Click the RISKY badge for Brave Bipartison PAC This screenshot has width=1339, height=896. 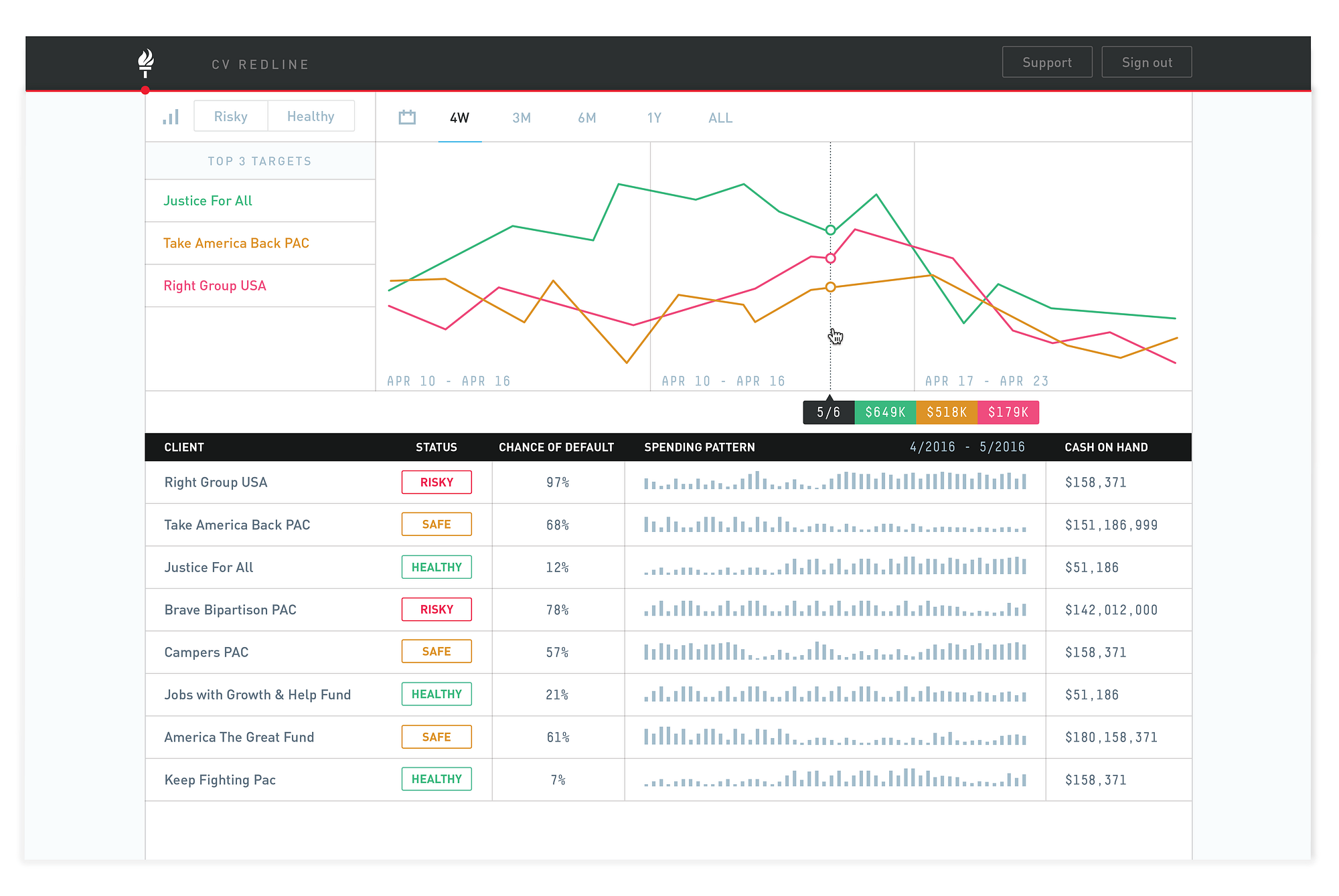[437, 610]
